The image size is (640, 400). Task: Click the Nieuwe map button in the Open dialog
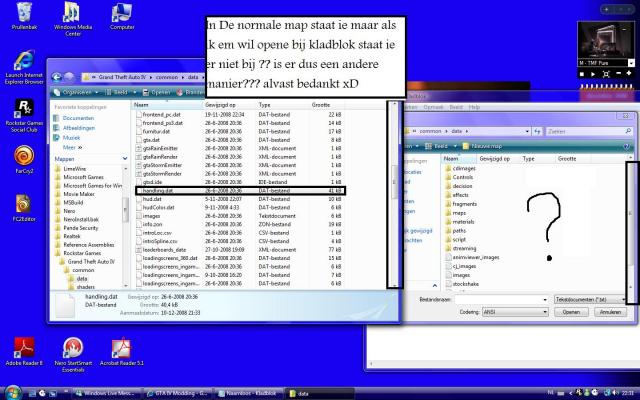482,146
